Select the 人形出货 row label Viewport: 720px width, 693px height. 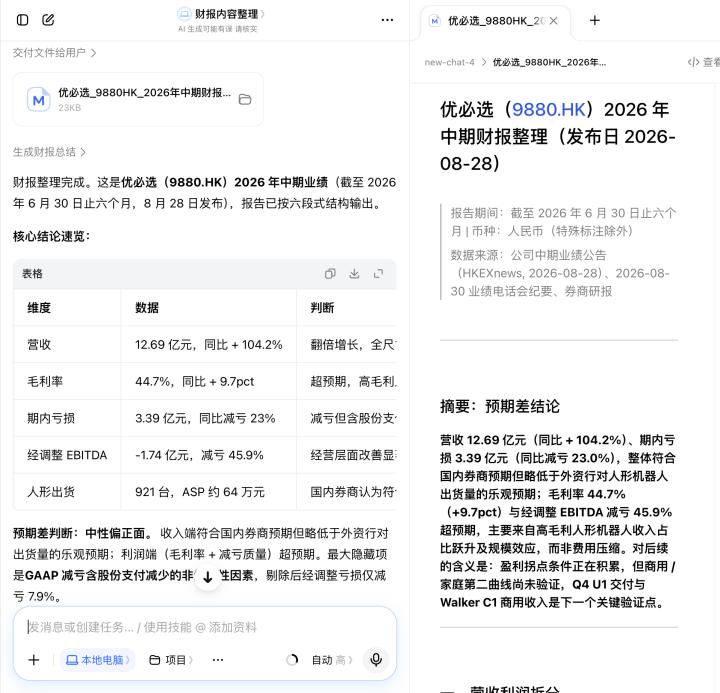click(51, 492)
